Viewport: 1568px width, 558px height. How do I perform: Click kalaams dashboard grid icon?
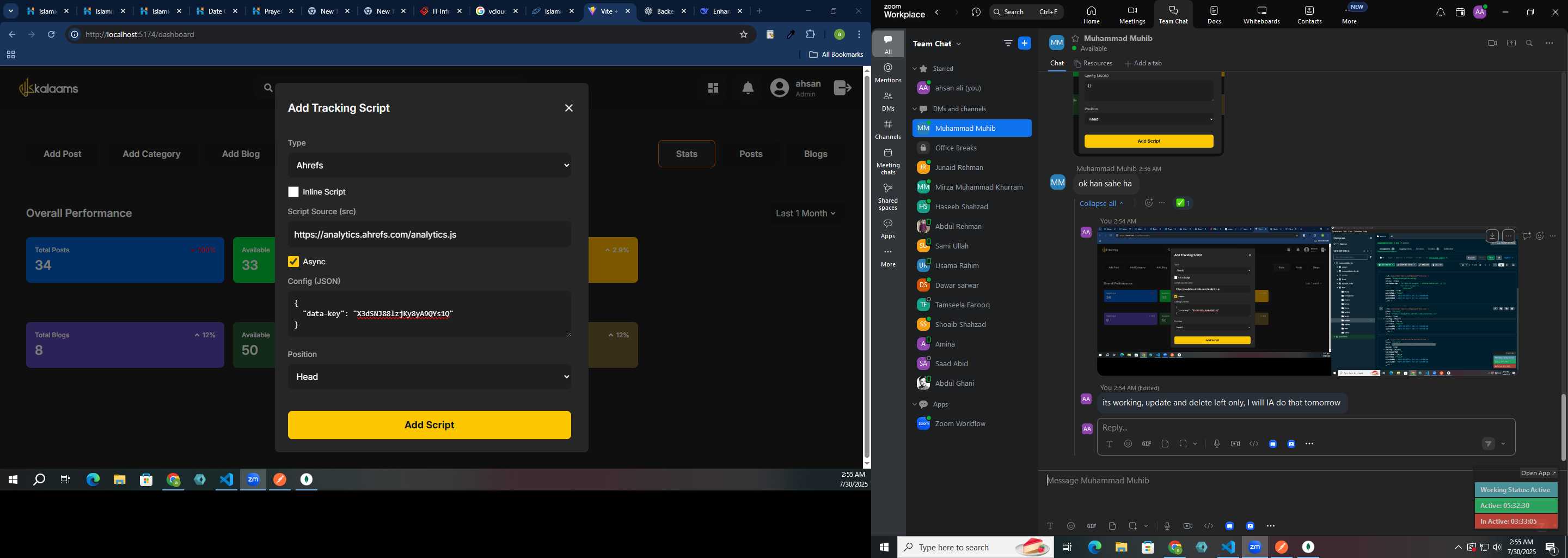click(x=713, y=88)
